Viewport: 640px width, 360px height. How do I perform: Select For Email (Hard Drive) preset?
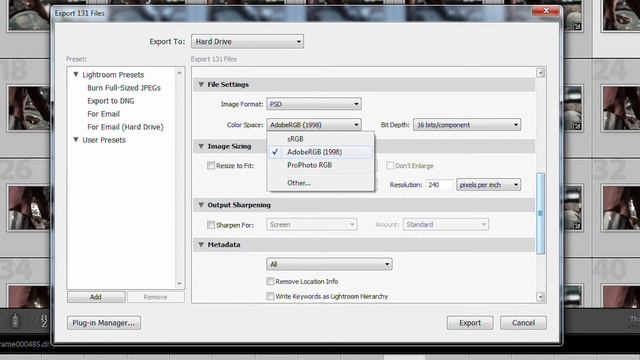(x=125, y=127)
